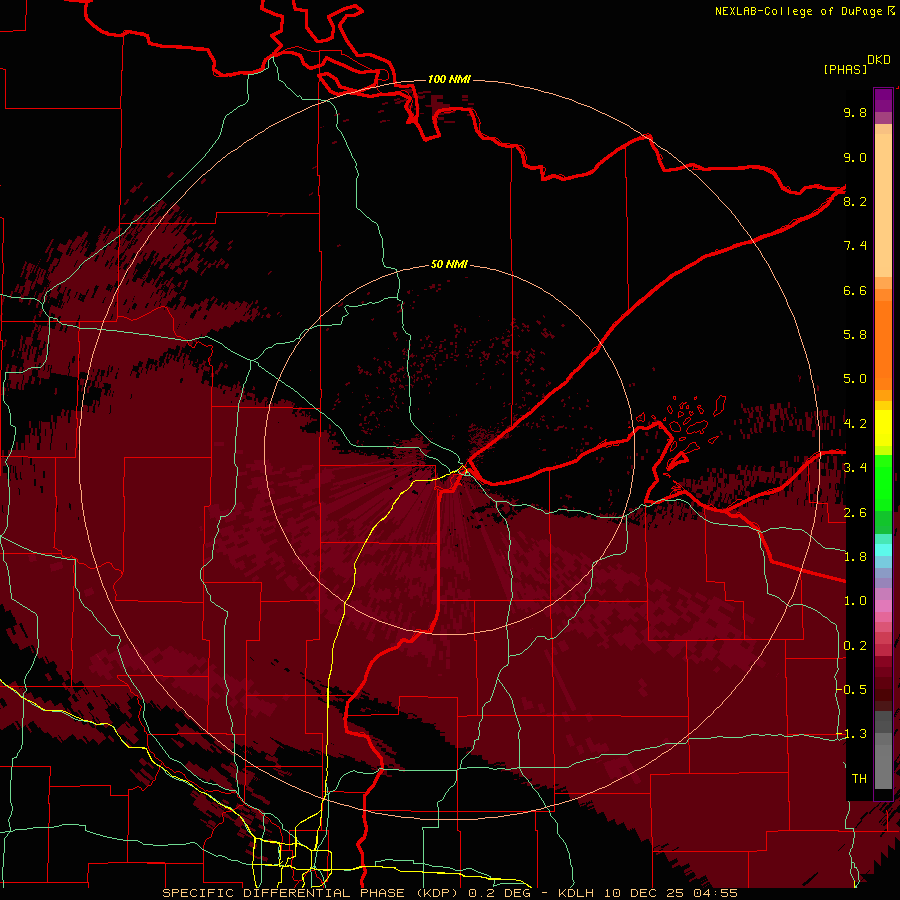Click the 0.2 DEG elevation text

pos(499,893)
